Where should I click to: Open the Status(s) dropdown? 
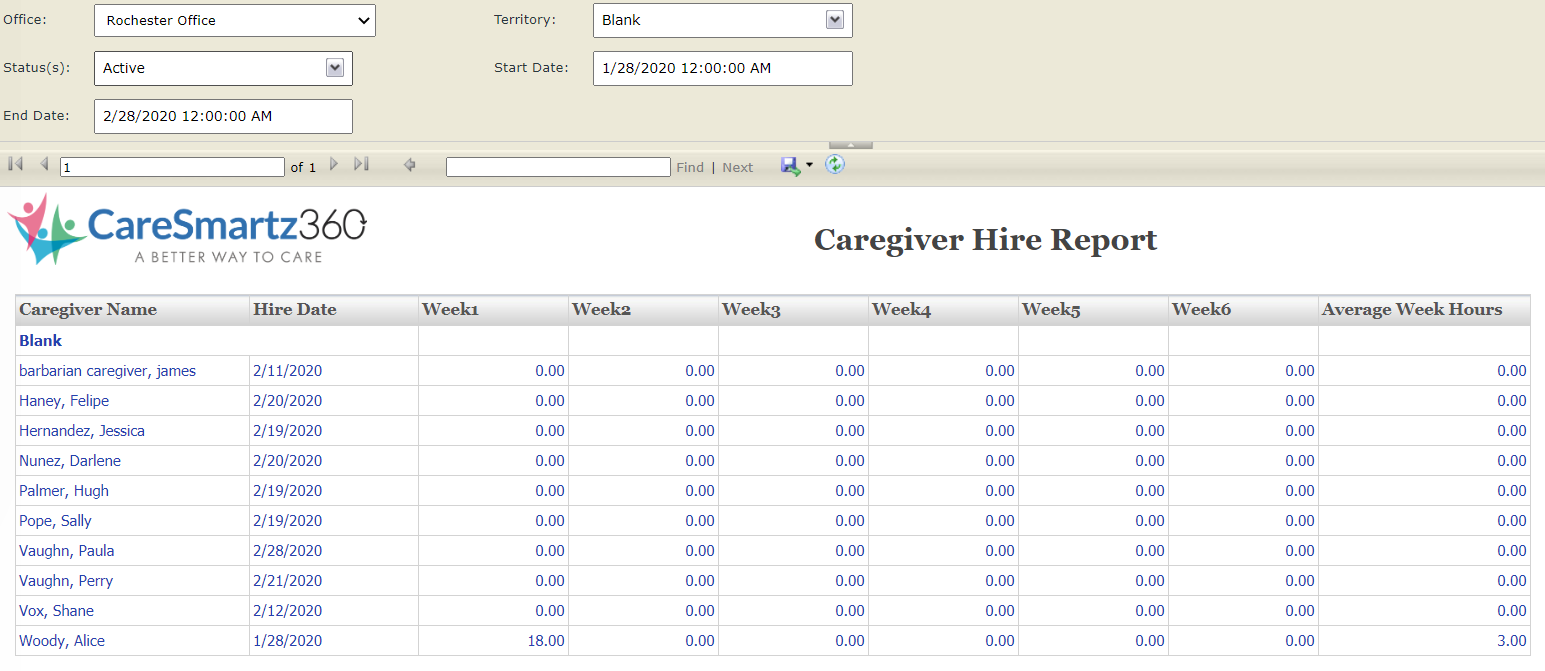click(335, 68)
